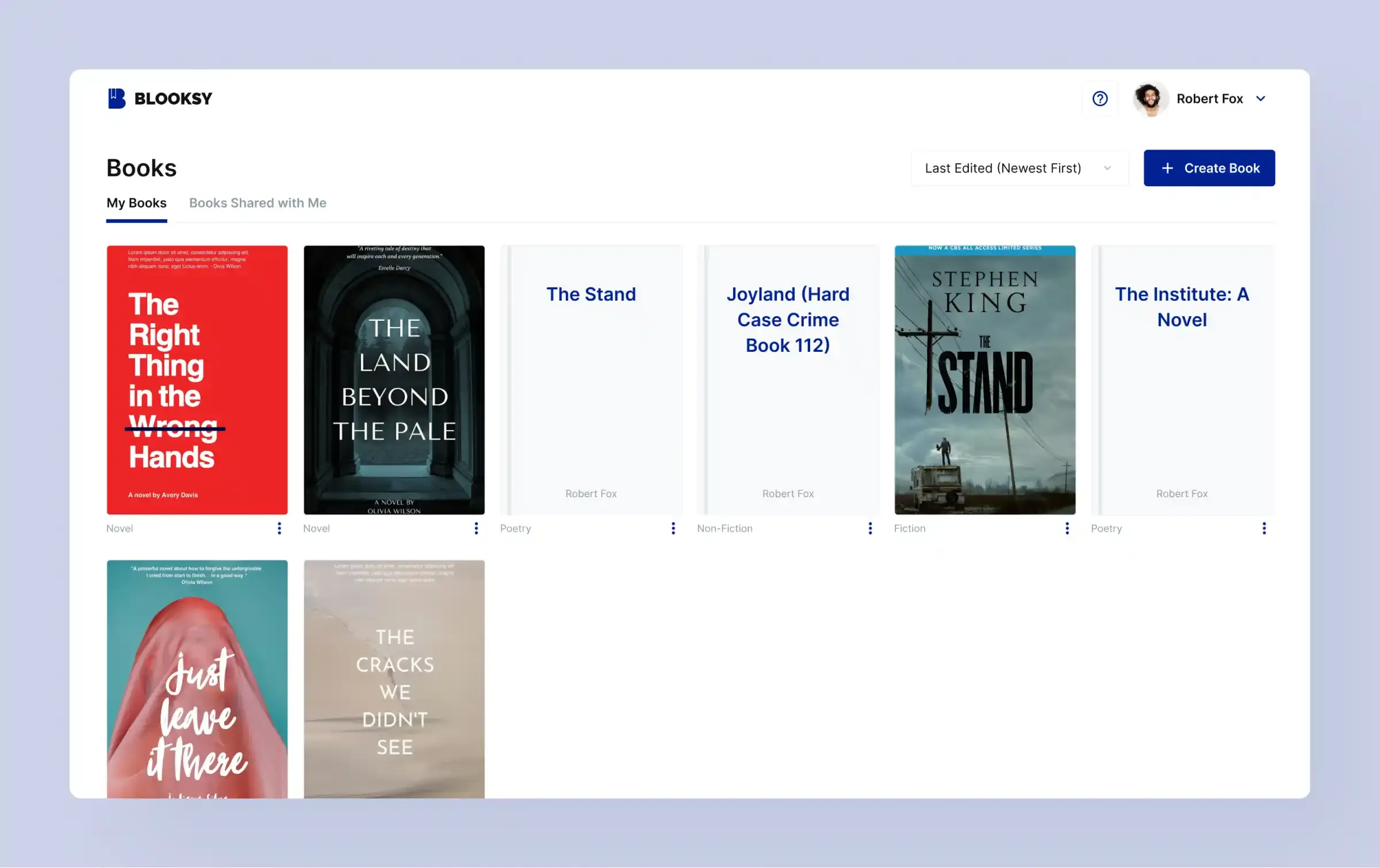Open The Cracks We Didn't See cover
Image resolution: width=1380 pixels, height=868 pixels.
click(x=394, y=679)
